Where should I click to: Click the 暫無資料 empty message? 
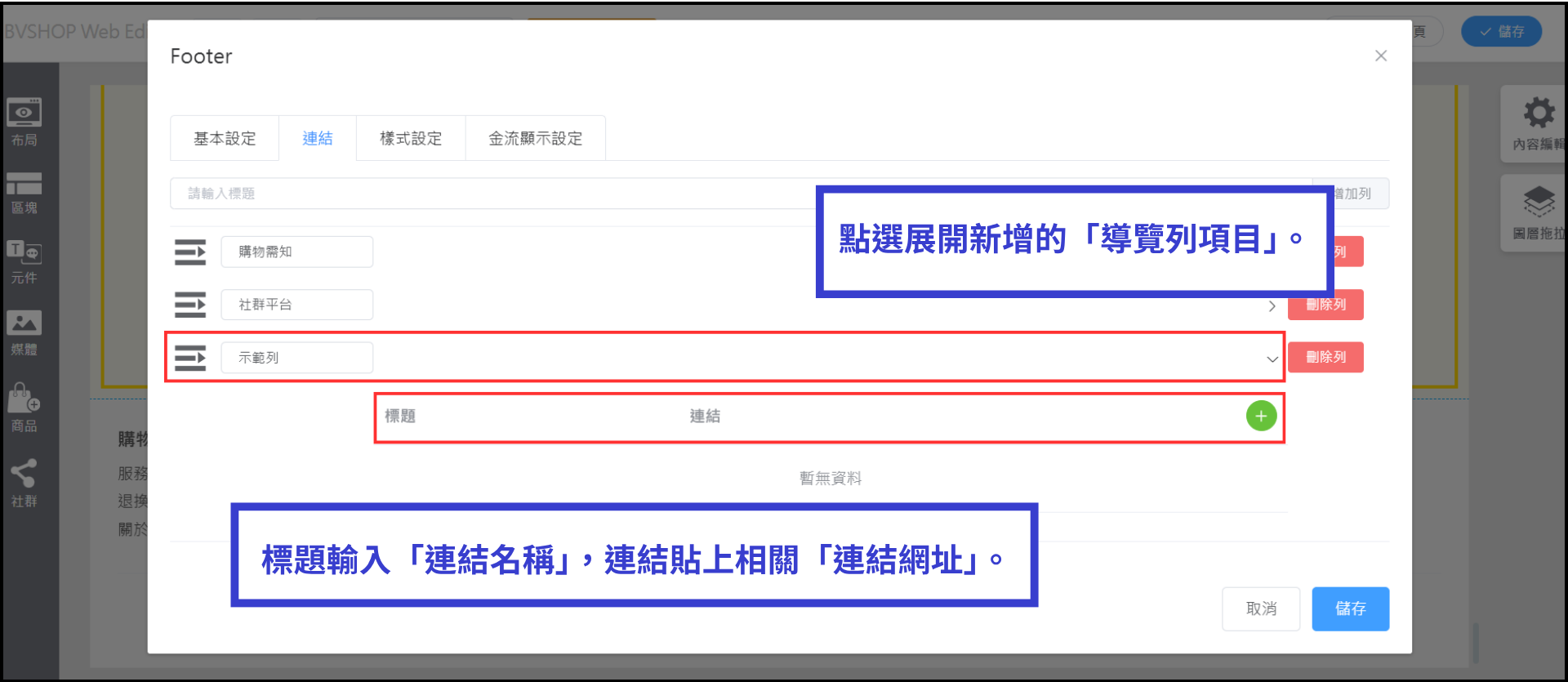831,479
